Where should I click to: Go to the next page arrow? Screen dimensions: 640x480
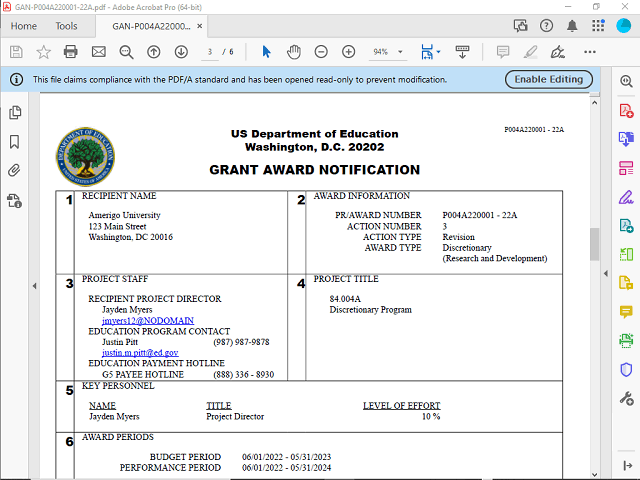point(181,51)
